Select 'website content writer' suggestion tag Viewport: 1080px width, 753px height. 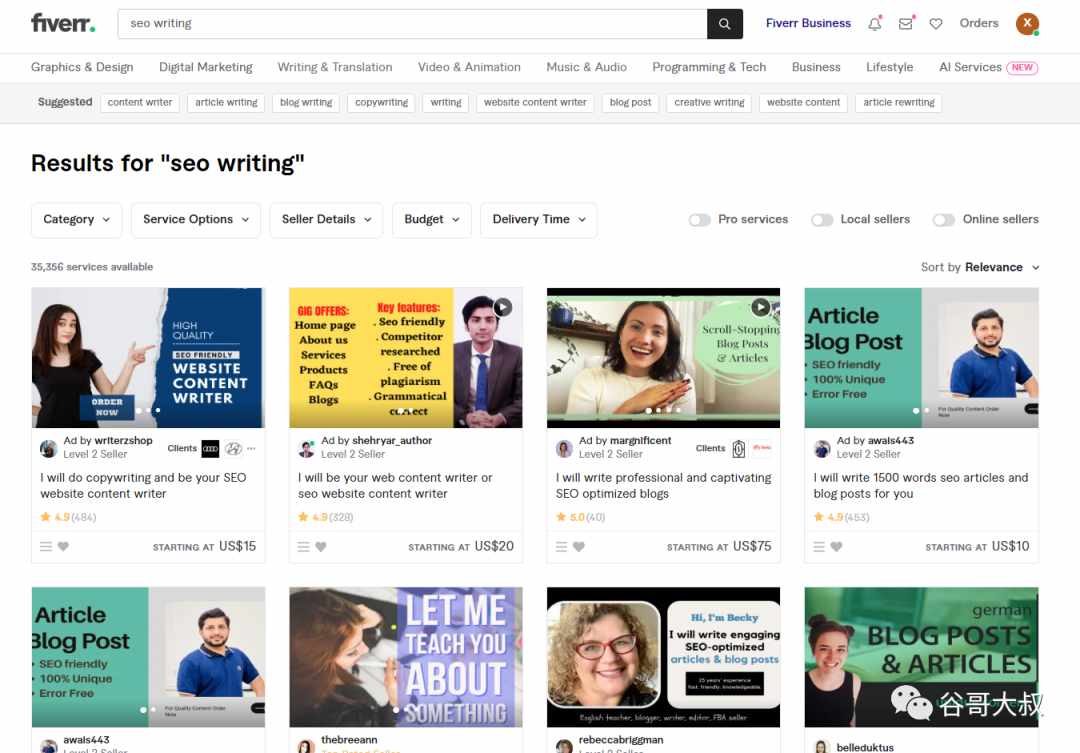coord(535,103)
